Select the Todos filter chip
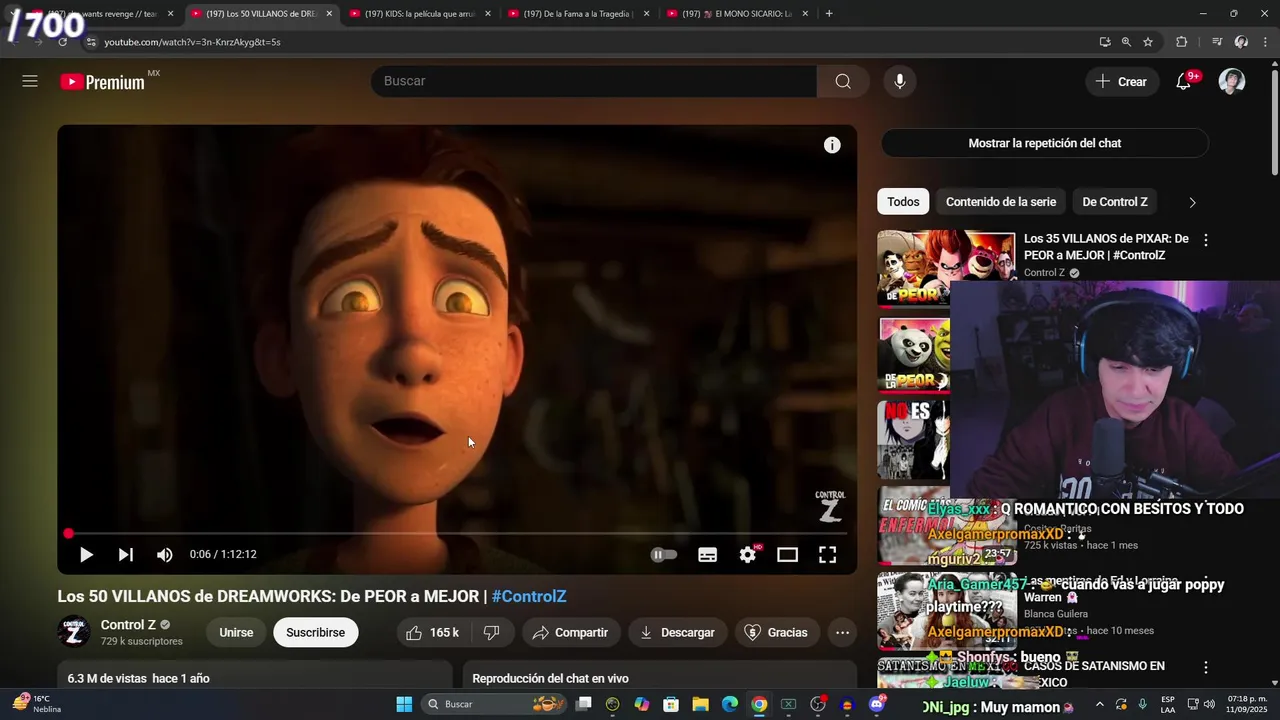 pos(903,202)
